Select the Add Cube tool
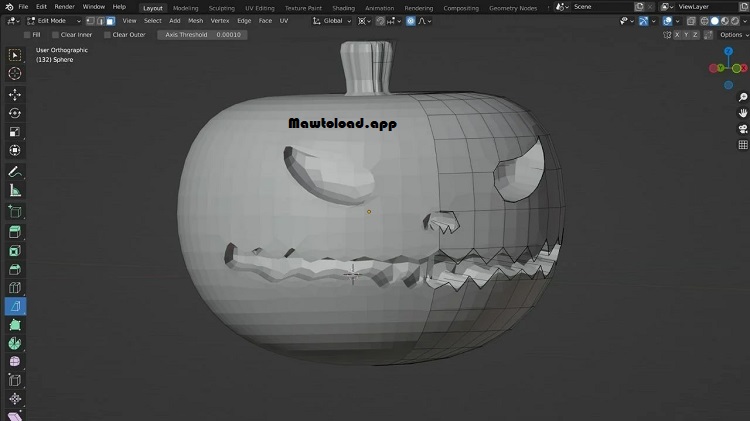 pyautogui.click(x=15, y=211)
